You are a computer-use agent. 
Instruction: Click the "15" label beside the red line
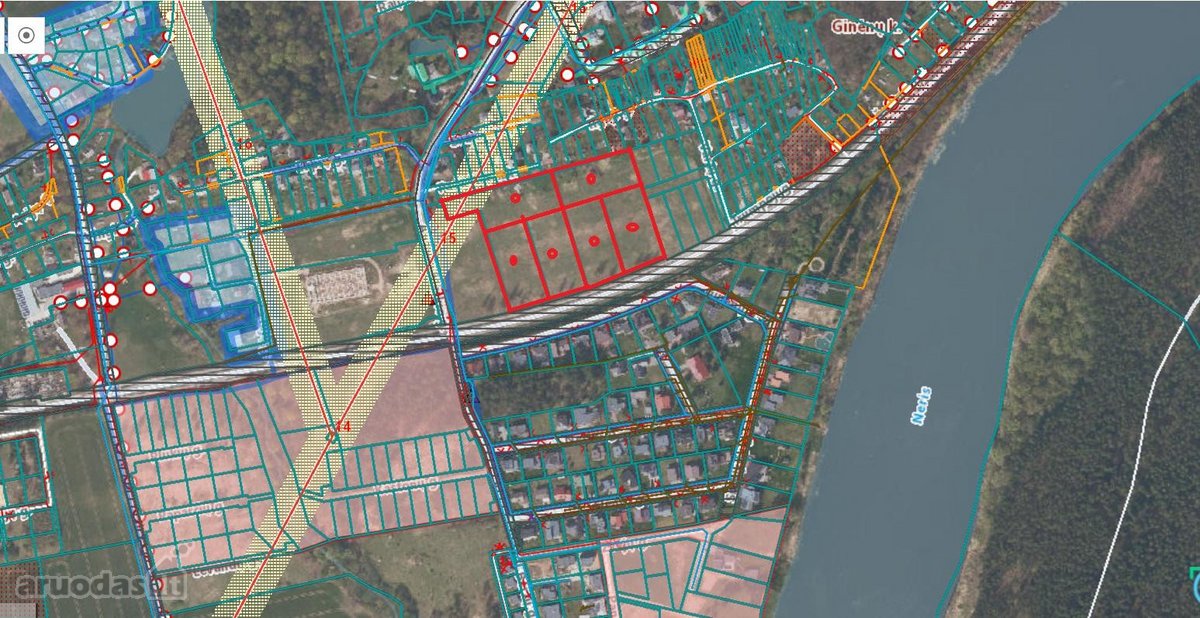click(448, 238)
